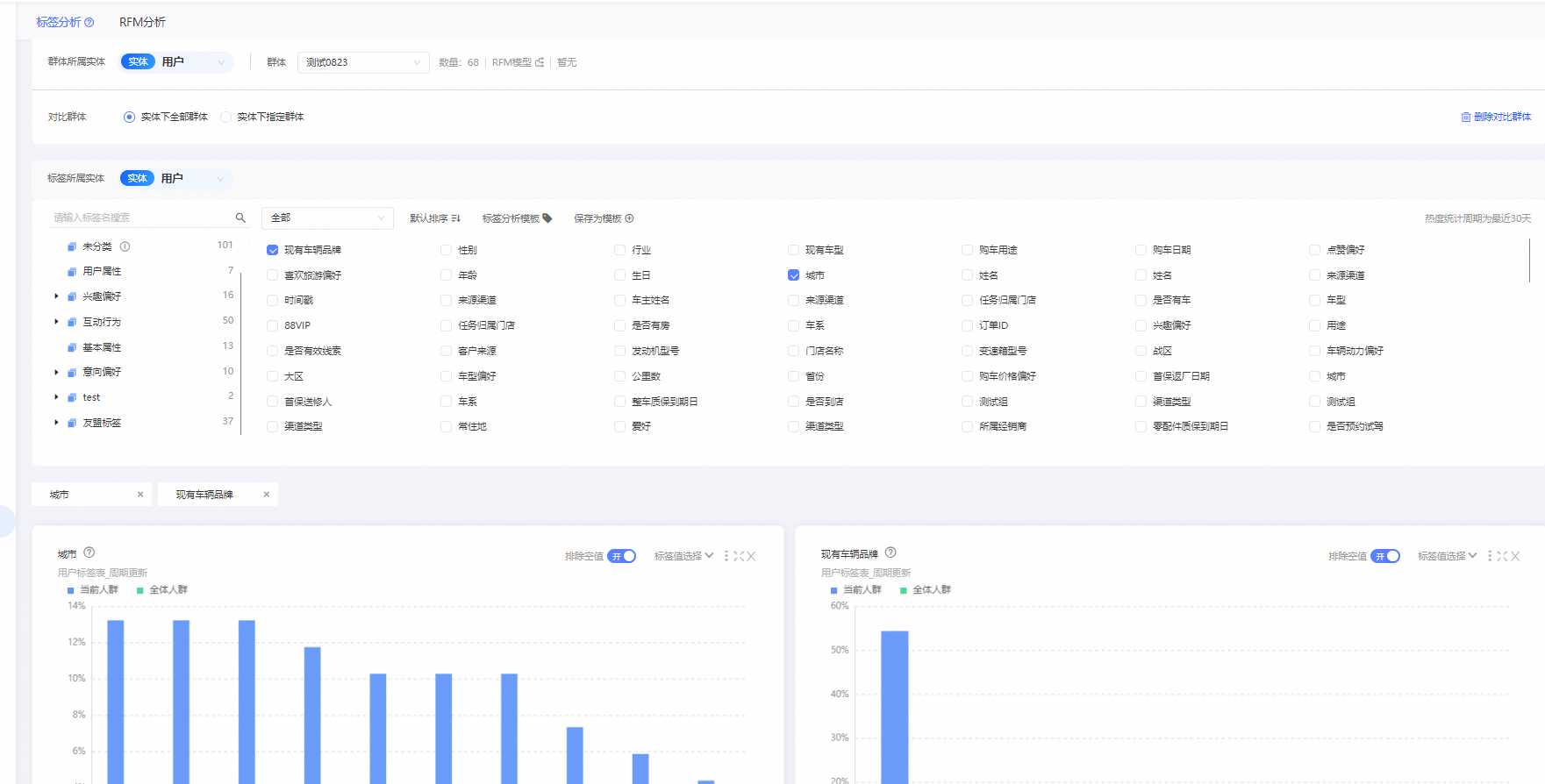Switch to the 标签分析 tab
The image size is (1545, 784).
coord(59,22)
